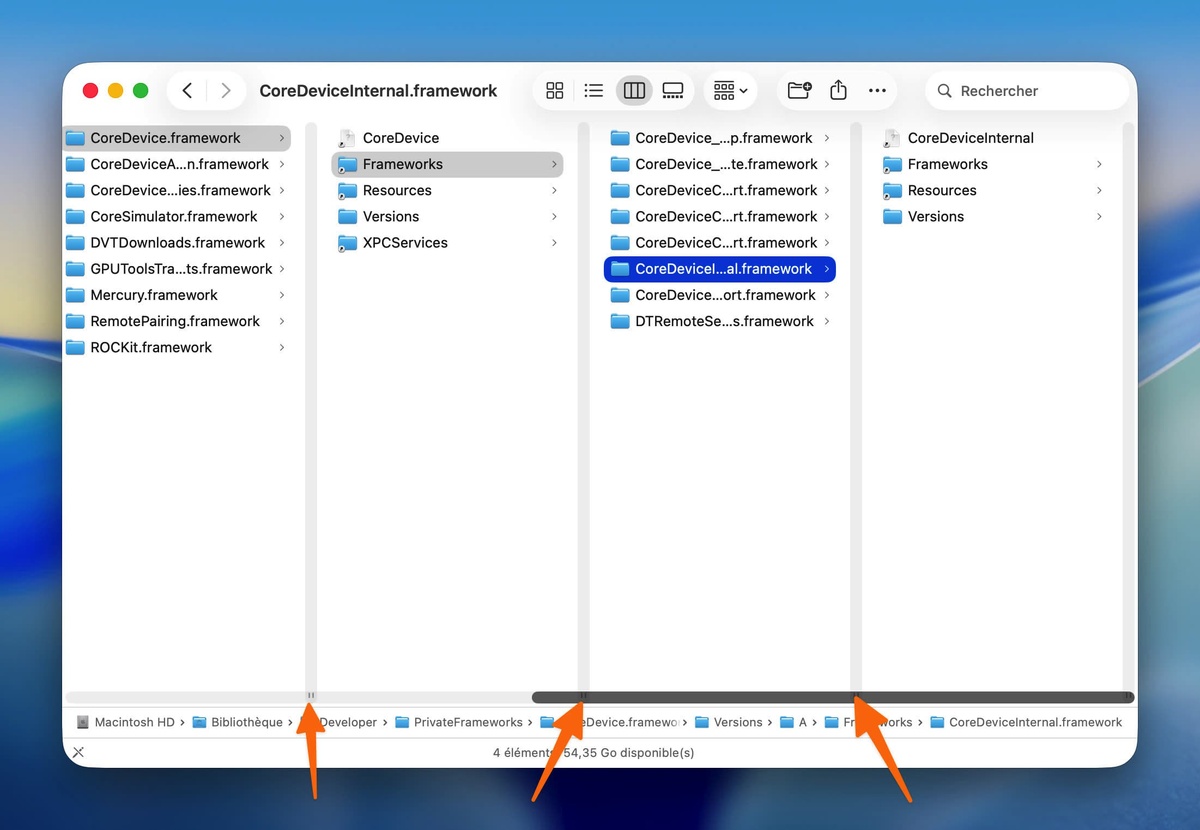Click the magnifying glass search icon
The height and width of the screenshot is (830, 1200).
pyautogui.click(x=944, y=91)
